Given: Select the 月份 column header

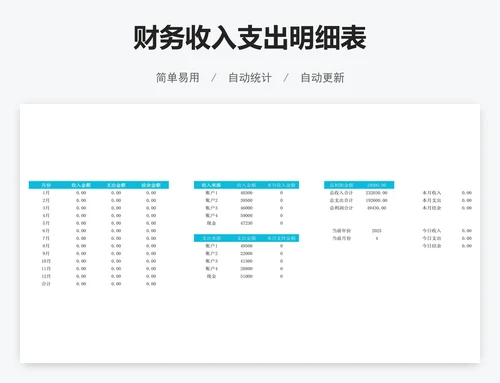Looking at the screenshot, I should click(x=46, y=185).
